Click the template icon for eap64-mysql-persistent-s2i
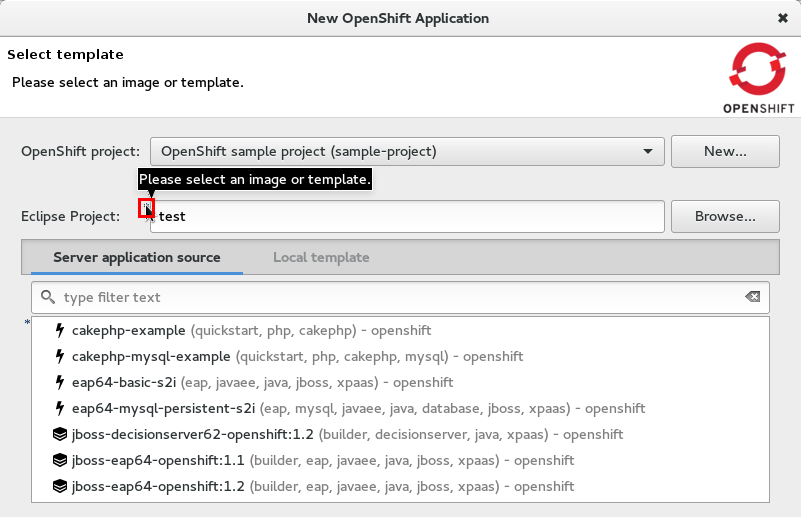 tap(59, 408)
